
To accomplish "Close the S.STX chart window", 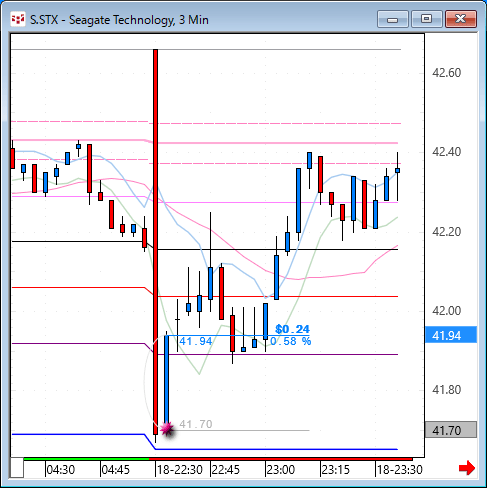I will tap(461, 19).
